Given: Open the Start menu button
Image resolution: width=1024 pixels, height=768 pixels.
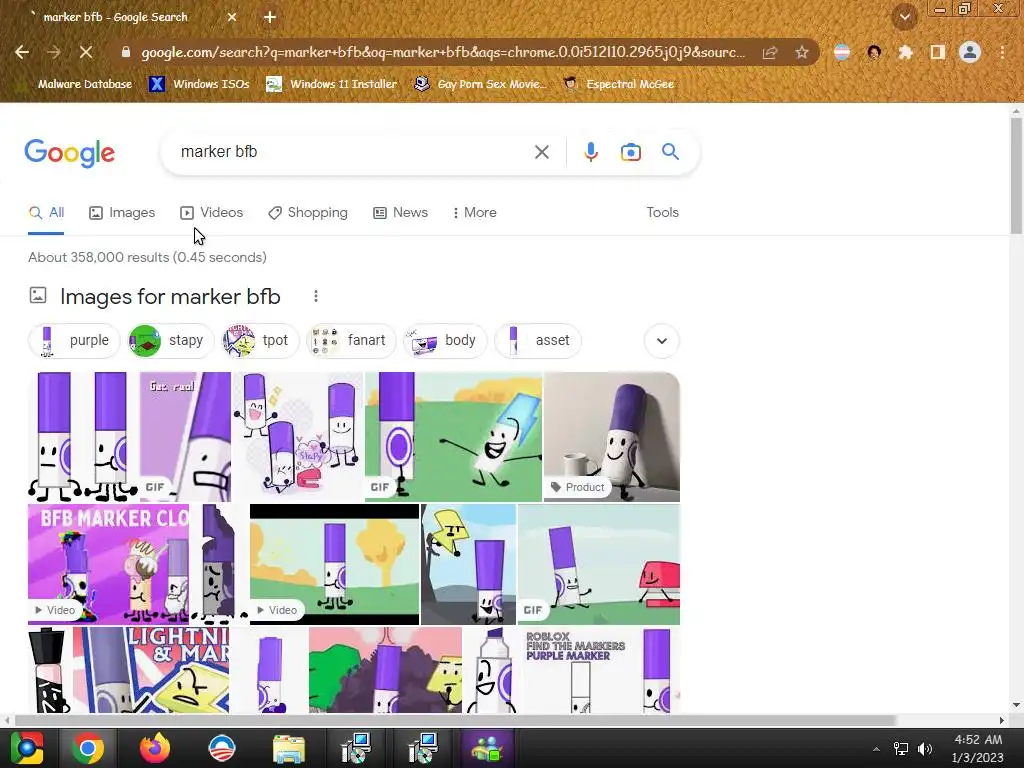Looking at the screenshot, I should pos(27,748).
